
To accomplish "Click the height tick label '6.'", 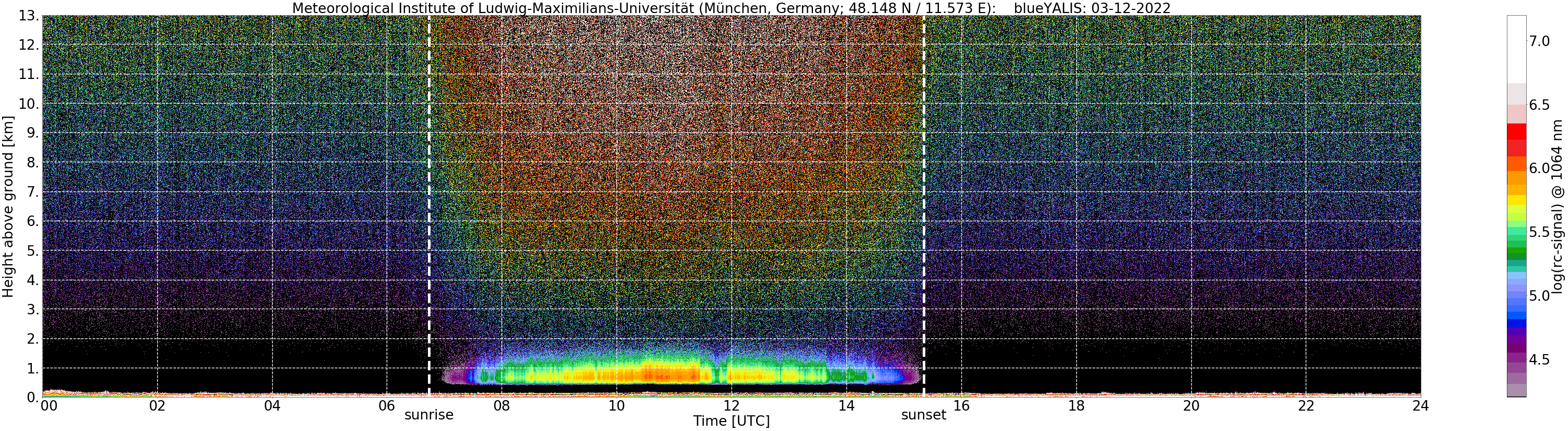I will (x=32, y=221).
